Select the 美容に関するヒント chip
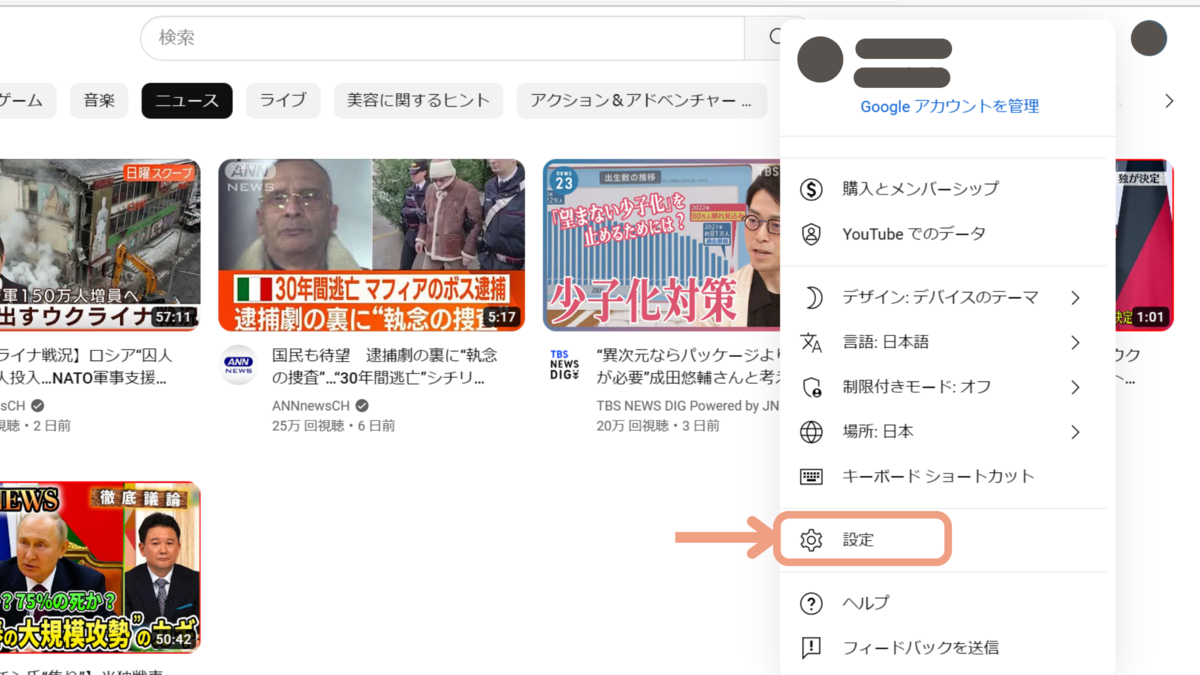 (x=418, y=100)
